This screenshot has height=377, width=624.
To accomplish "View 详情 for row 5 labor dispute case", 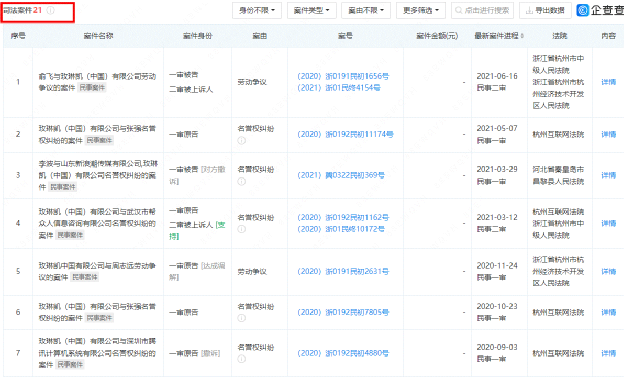I will (x=608, y=272).
